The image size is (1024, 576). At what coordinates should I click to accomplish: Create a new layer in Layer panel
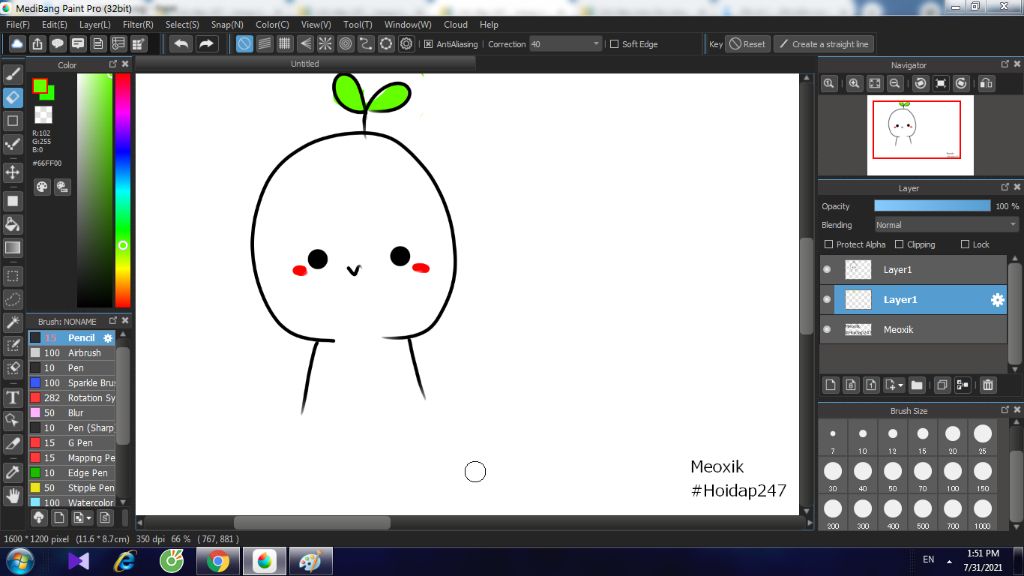[x=831, y=385]
